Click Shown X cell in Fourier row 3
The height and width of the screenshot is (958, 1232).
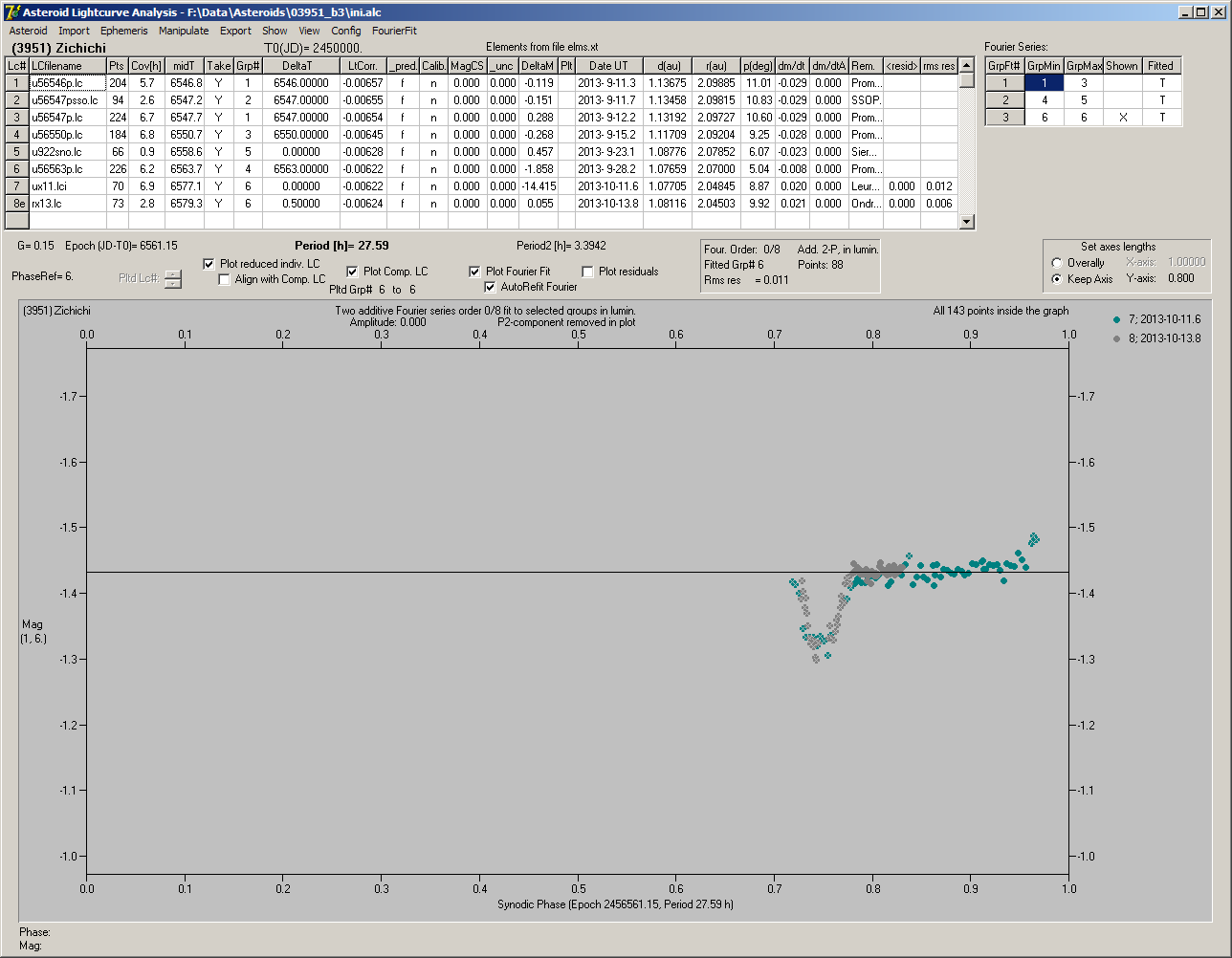(1122, 118)
